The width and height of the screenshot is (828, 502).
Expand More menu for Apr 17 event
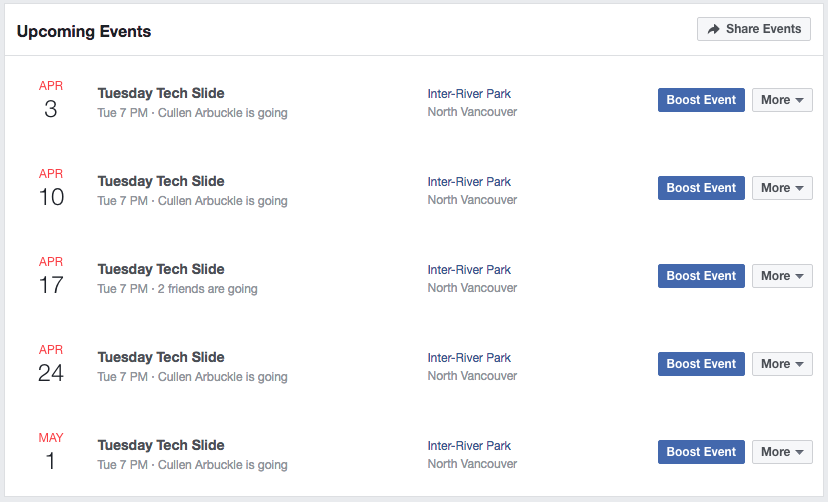(x=782, y=276)
